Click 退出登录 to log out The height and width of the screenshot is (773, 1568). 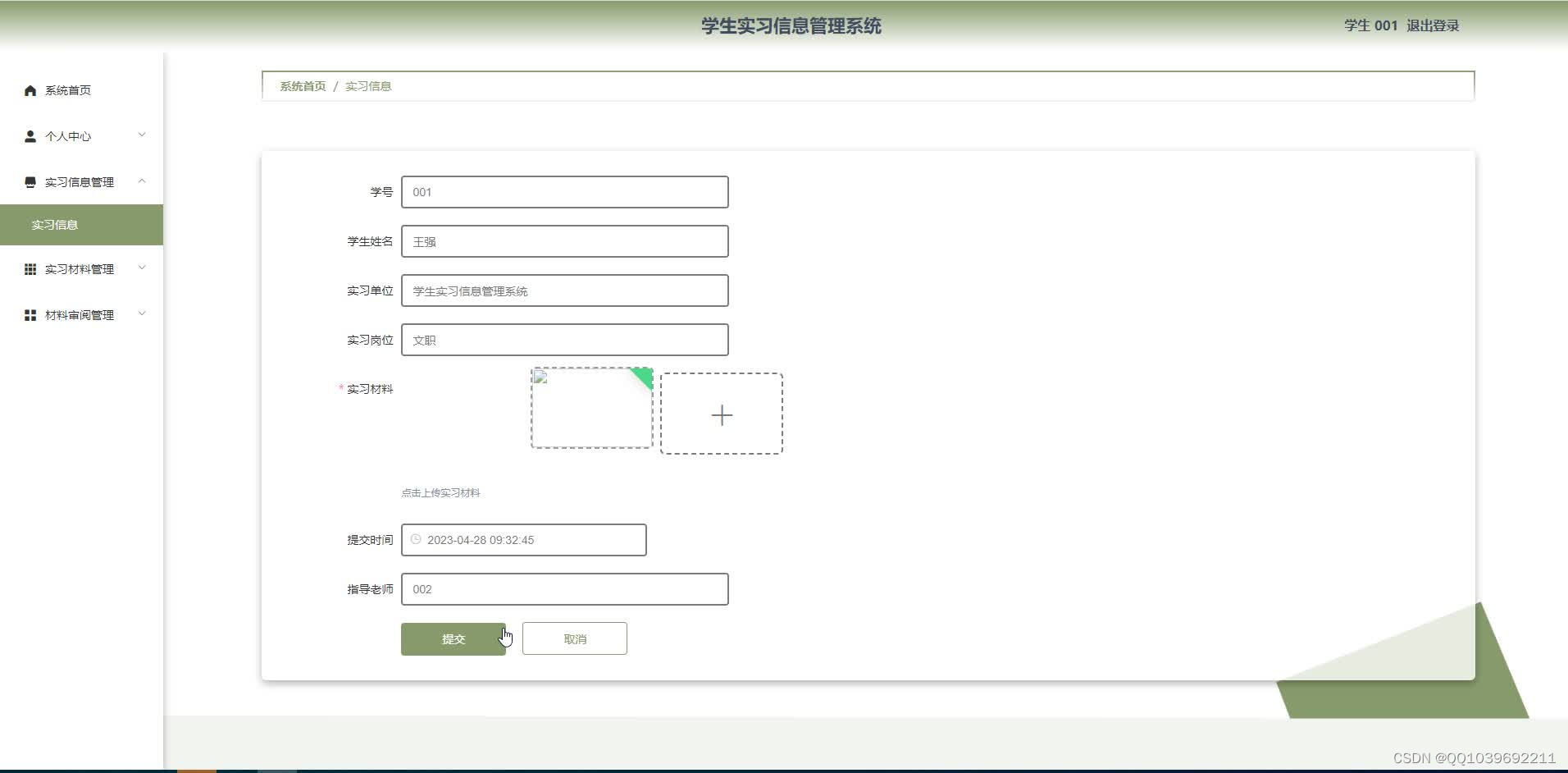coord(1433,25)
